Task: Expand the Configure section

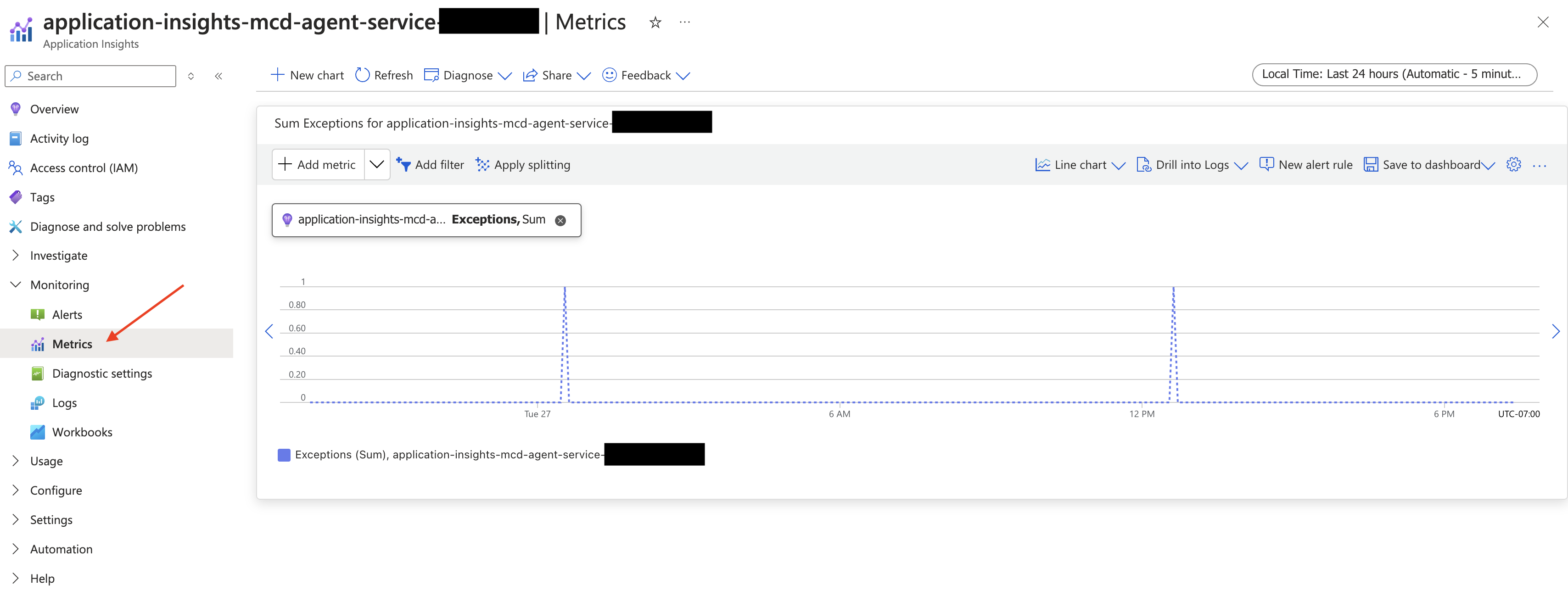Action: tap(56, 491)
